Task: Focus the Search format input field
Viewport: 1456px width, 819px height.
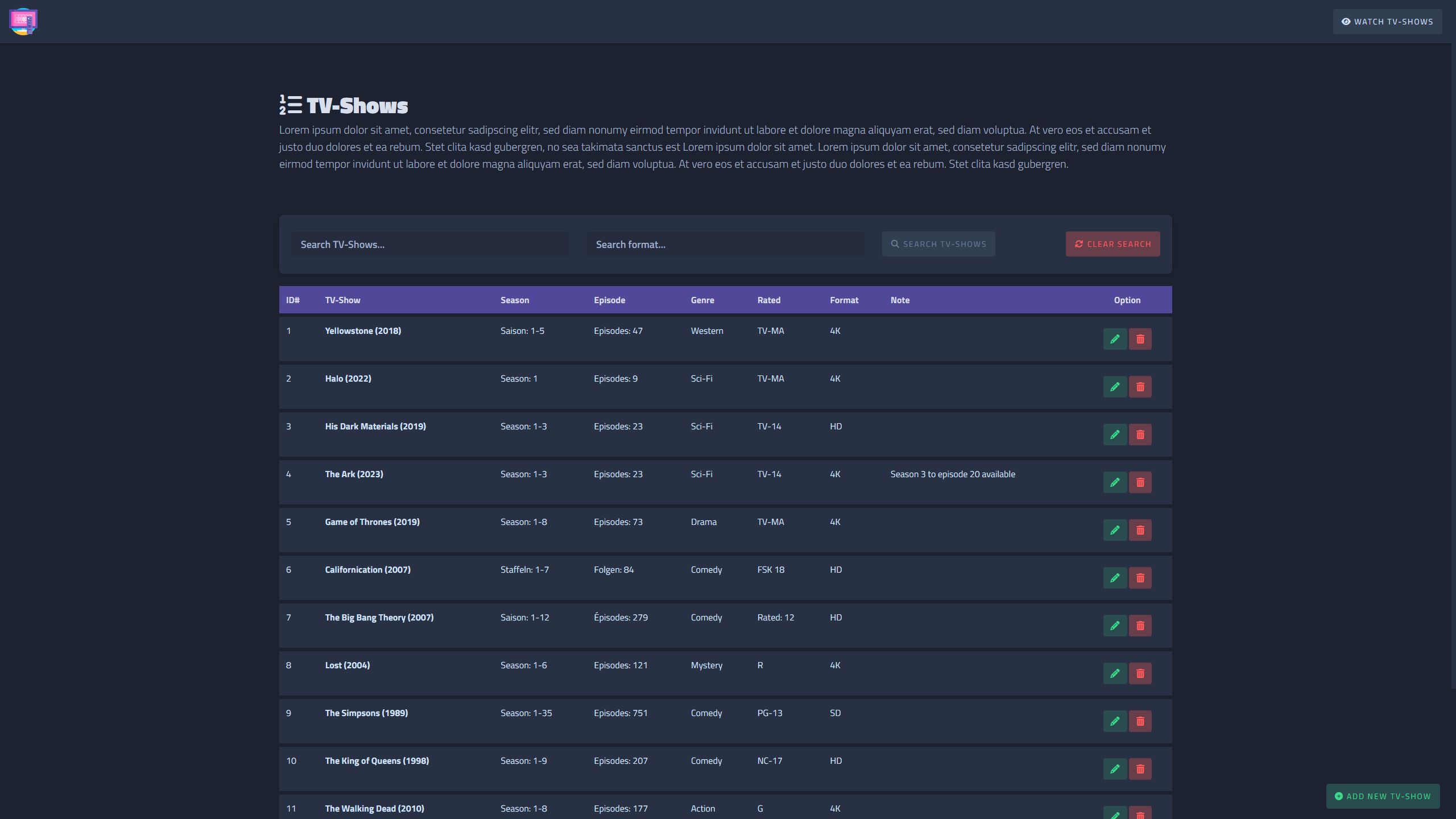Action: pos(725,245)
